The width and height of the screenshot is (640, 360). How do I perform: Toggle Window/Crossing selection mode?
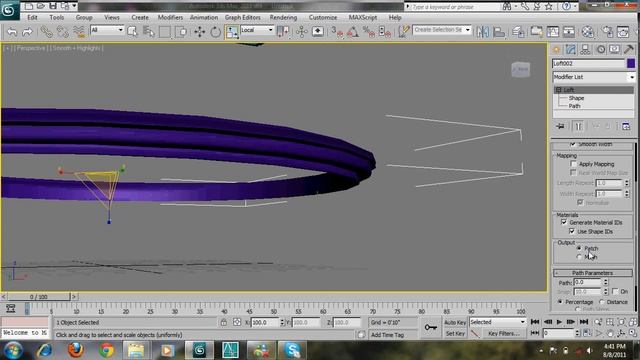coord(180,31)
